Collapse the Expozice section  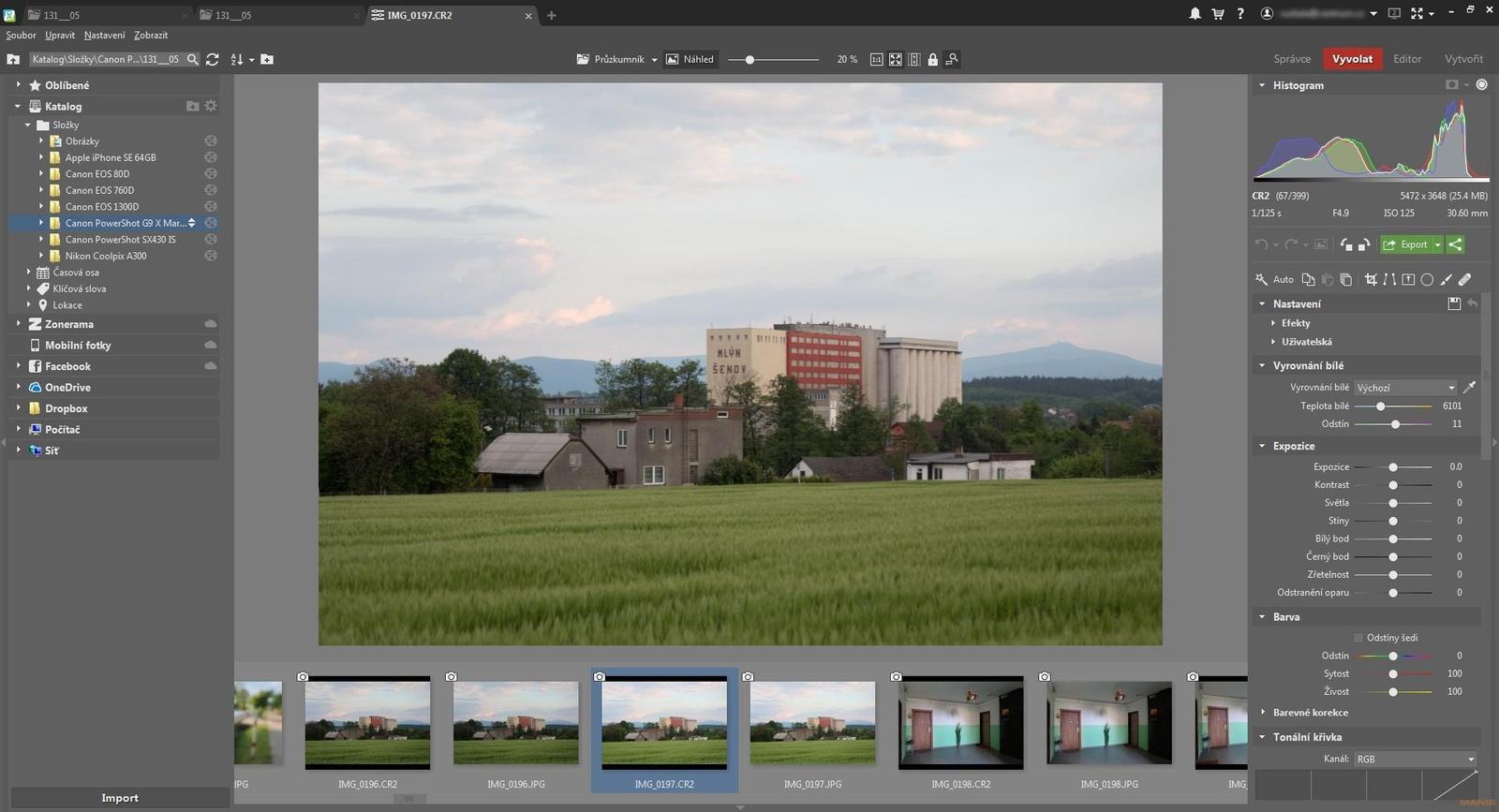coord(1263,446)
